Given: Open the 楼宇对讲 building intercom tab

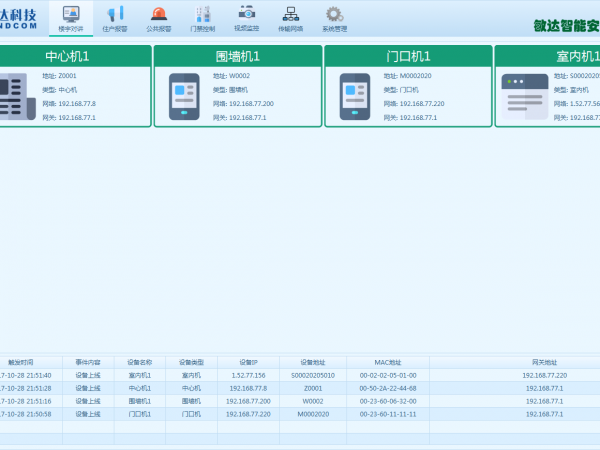Looking at the screenshot, I should [71, 18].
